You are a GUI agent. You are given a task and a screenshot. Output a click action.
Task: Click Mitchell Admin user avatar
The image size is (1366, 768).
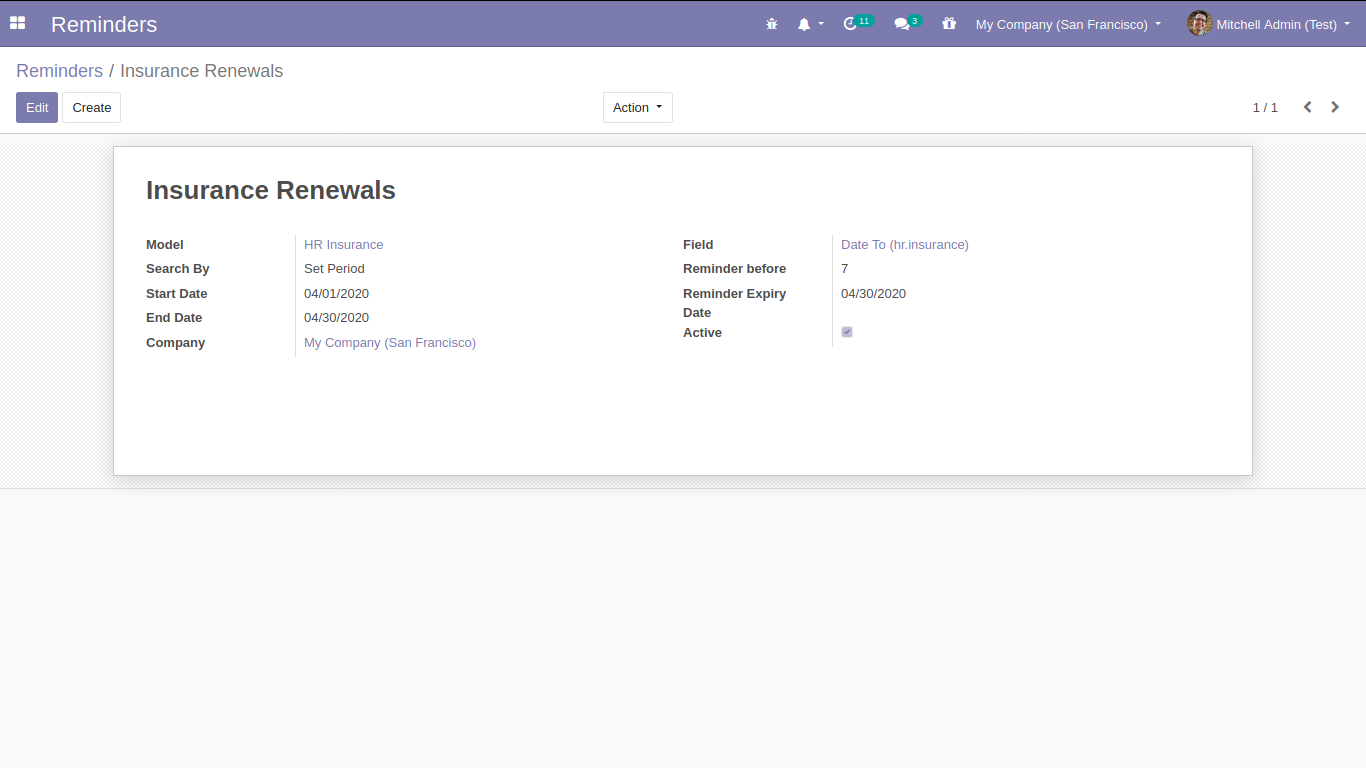point(1199,23)
